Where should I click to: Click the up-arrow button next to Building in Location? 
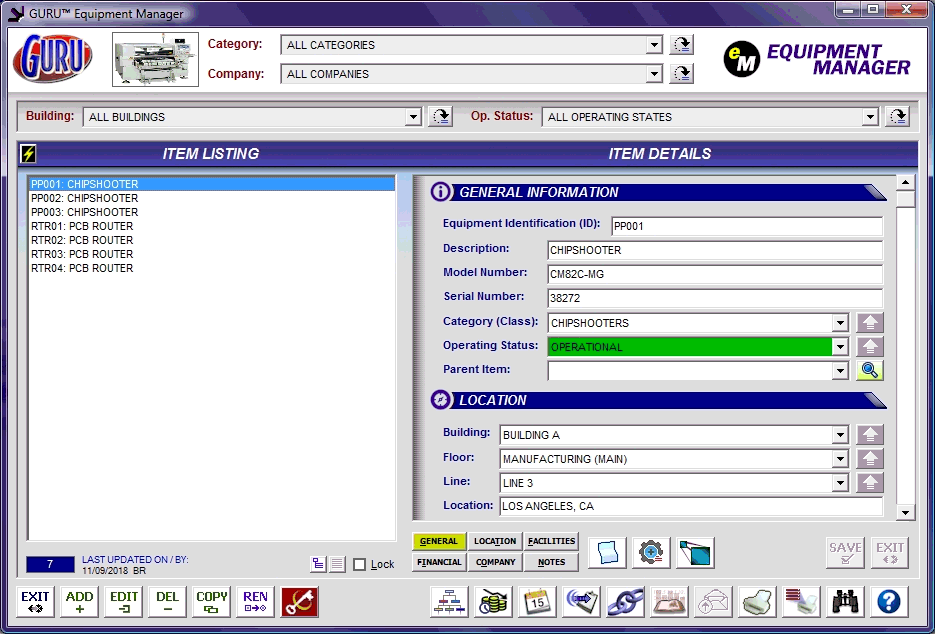(870, 435)
